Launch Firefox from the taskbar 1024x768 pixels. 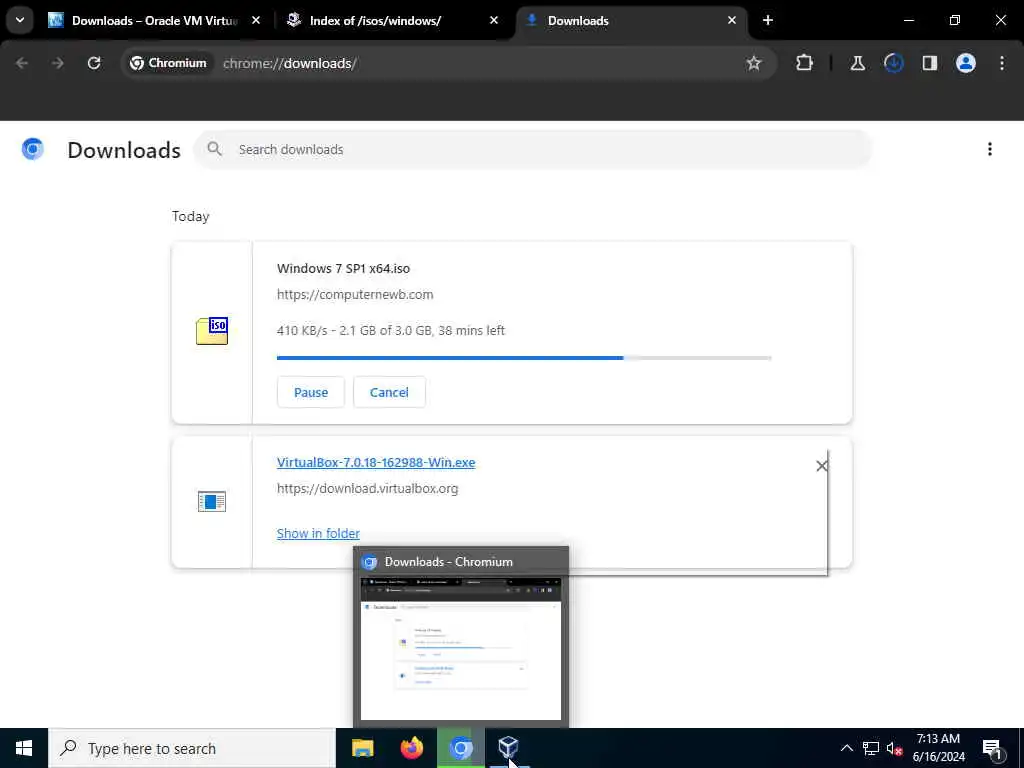tap(411, 748)
